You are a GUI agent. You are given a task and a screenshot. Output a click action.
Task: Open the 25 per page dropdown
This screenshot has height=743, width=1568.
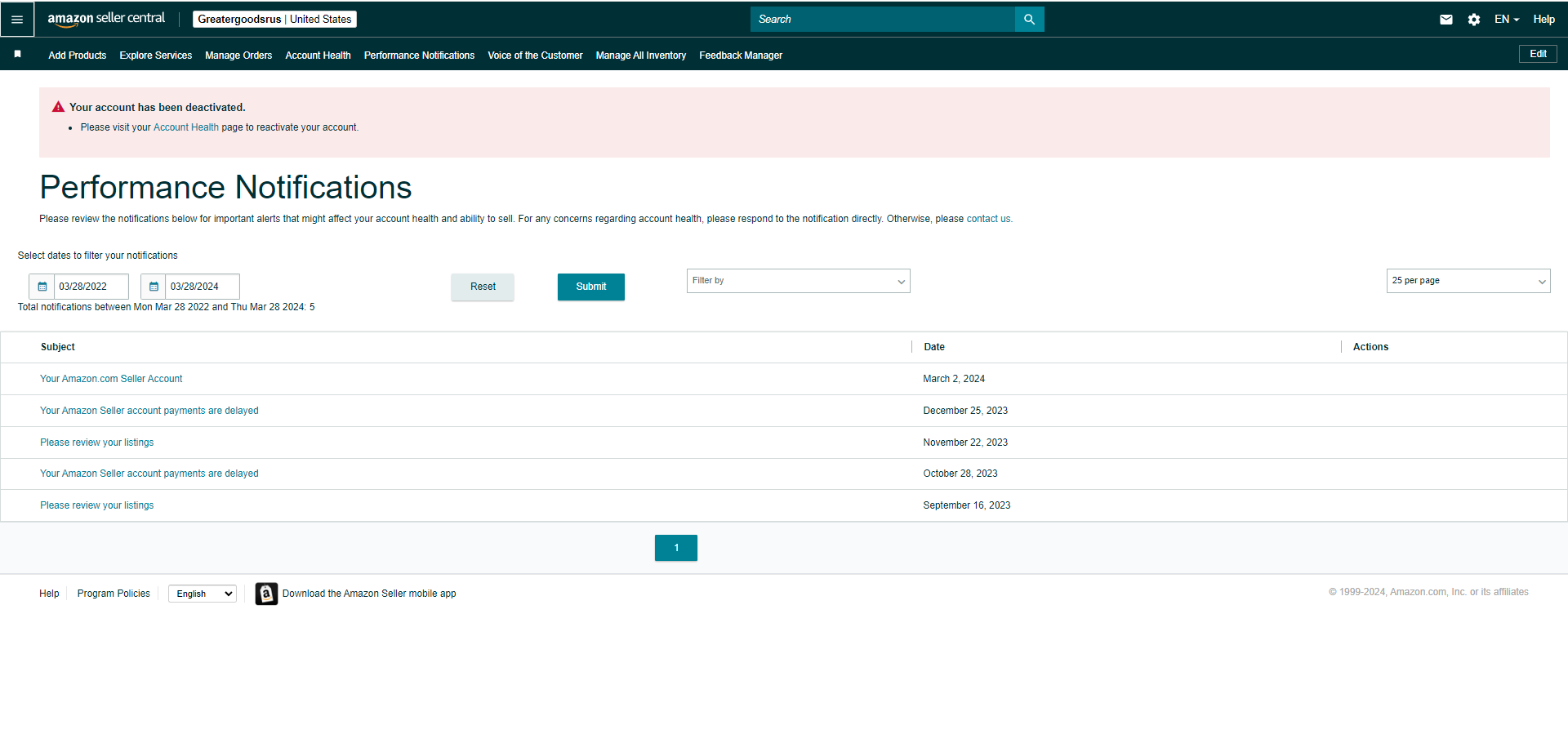1468,281
